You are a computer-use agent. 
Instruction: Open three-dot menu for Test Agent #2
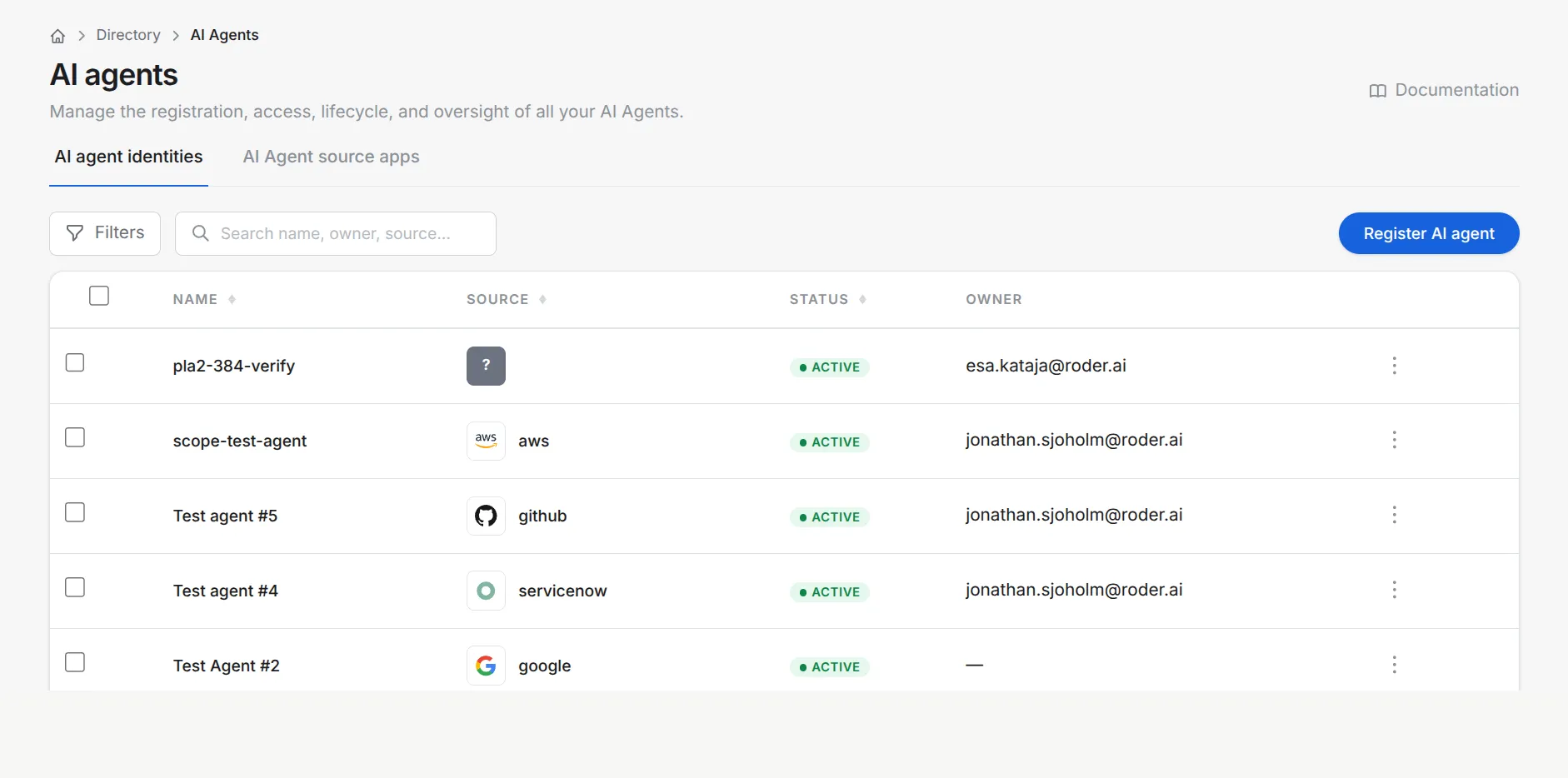click(x=1394, y=665)
